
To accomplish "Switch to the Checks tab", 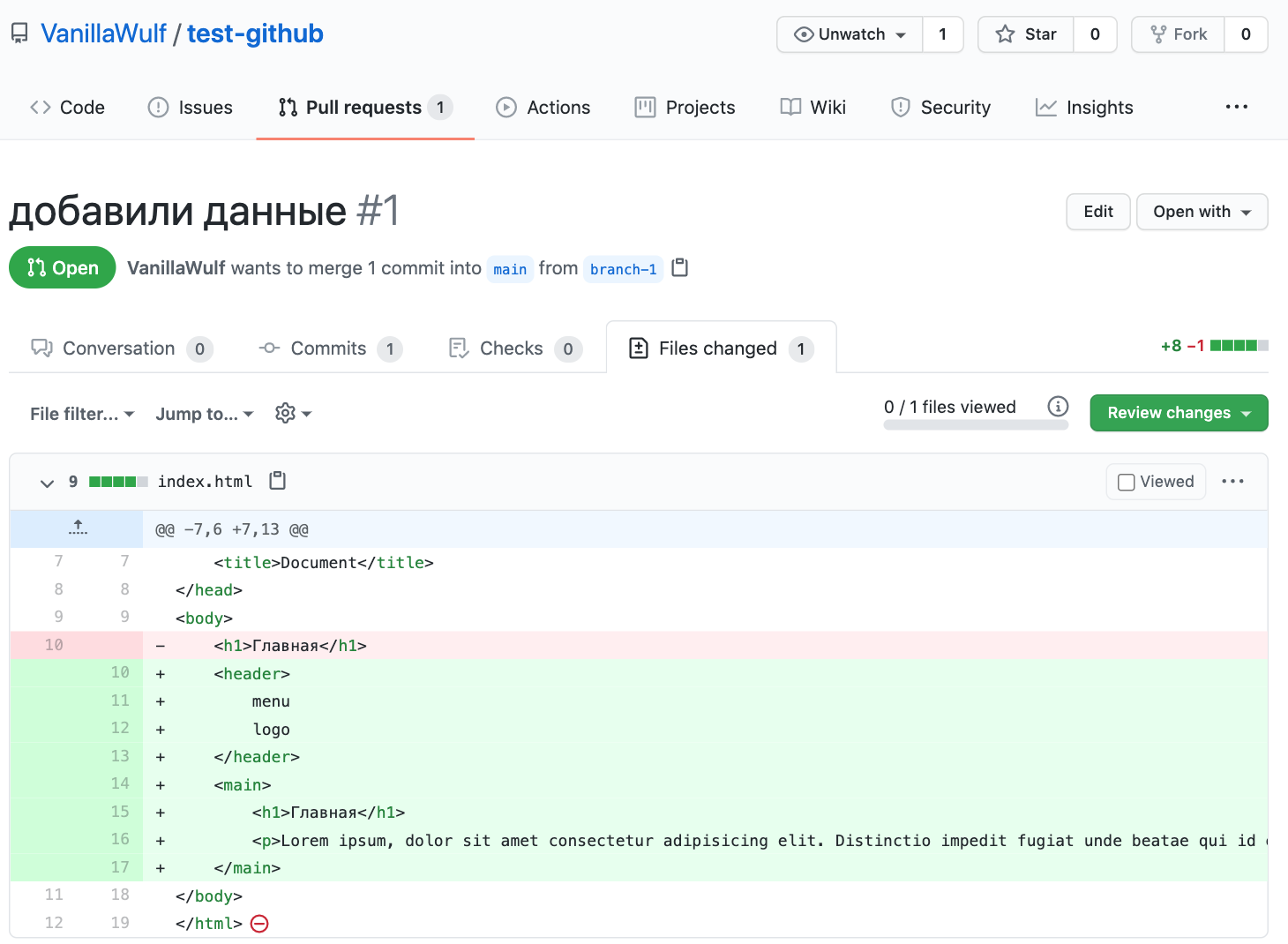I will point(514,348).
